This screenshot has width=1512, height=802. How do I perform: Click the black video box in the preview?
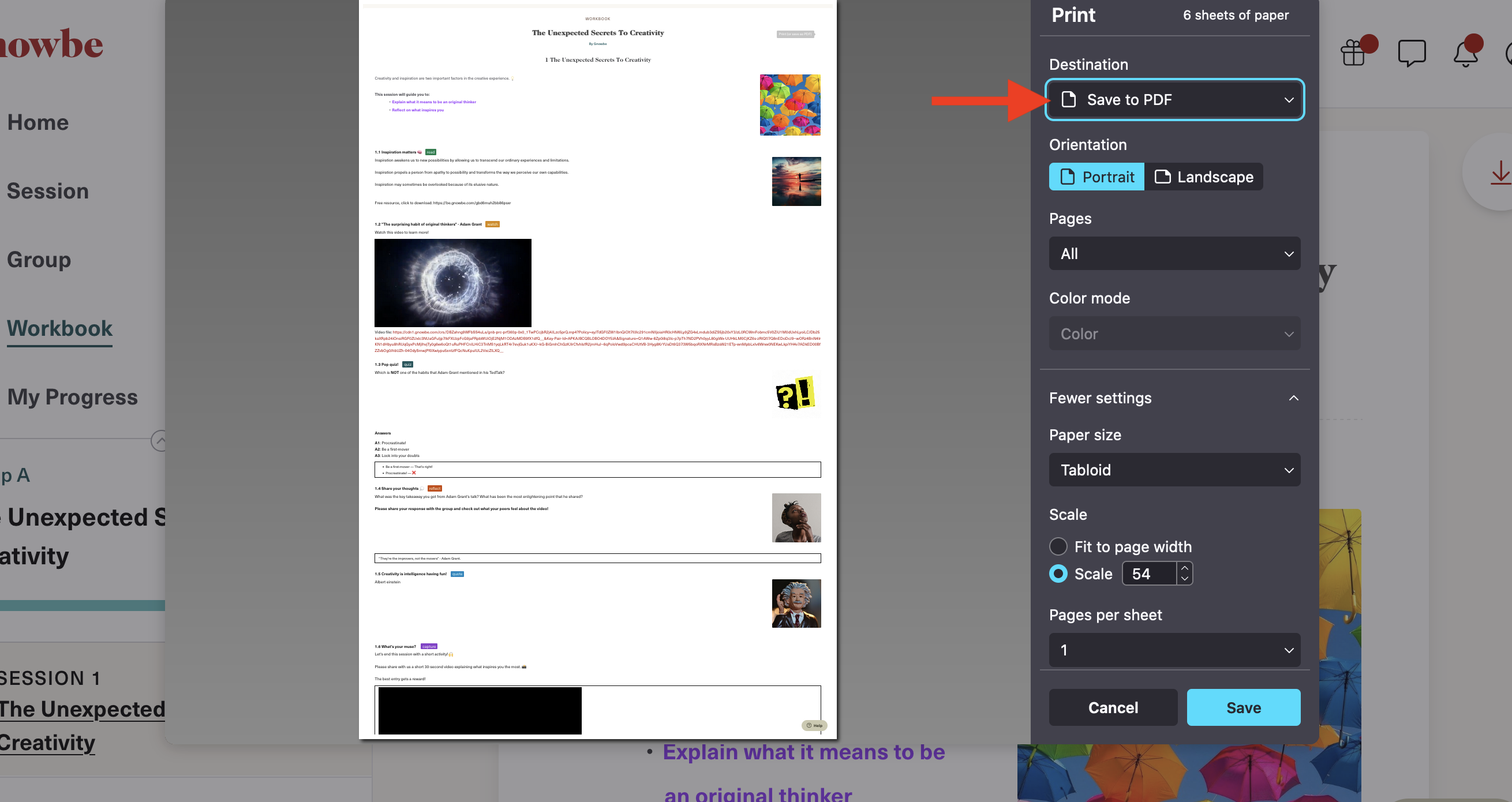(480, 710)
